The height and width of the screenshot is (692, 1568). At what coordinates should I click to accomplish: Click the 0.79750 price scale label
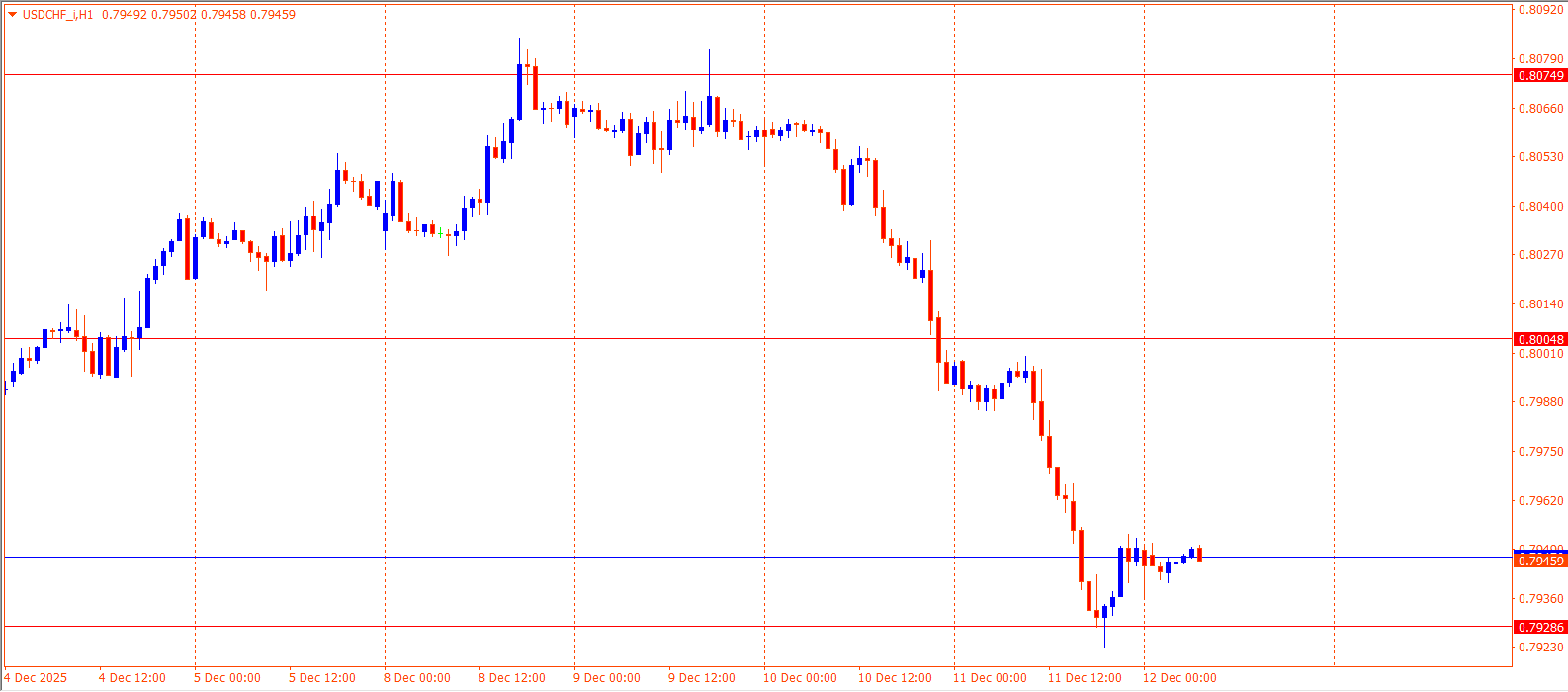pyautogui.click(x=1541, y=452)
